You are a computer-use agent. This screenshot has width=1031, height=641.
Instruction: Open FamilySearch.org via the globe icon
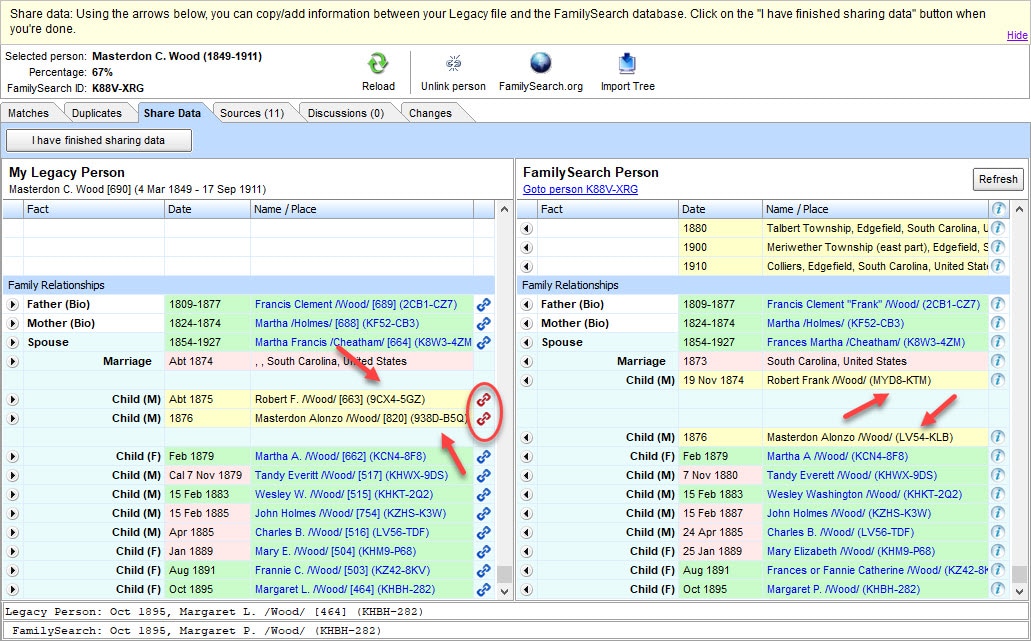coord(540,63)
